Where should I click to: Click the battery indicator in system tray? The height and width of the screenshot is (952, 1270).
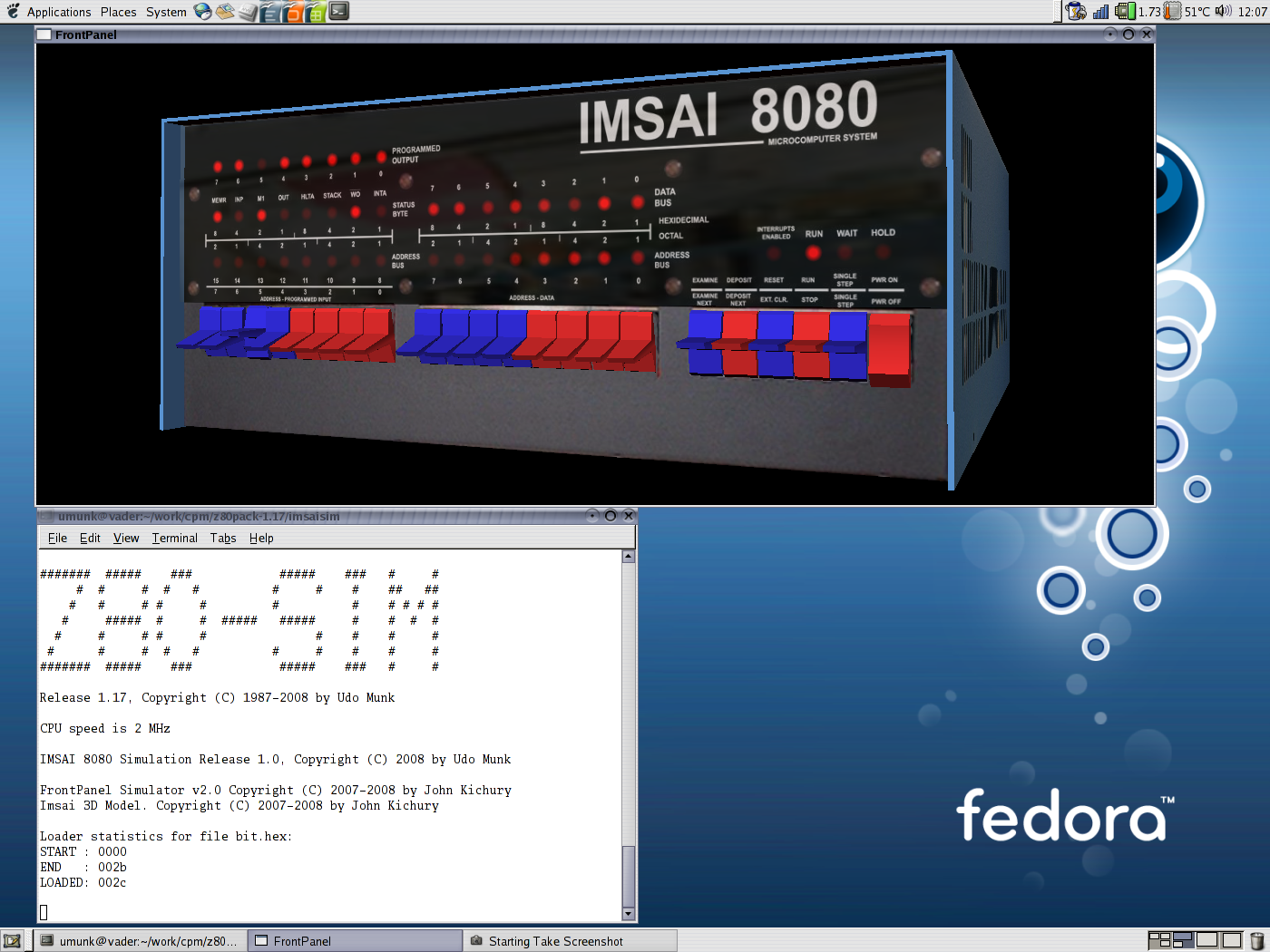tap(1074, 12)
